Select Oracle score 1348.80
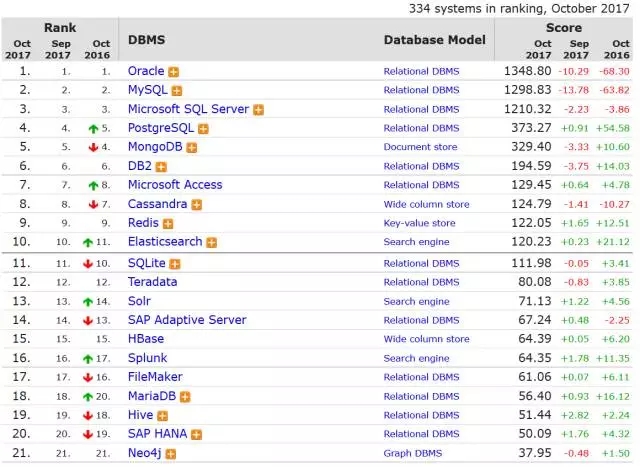640x467 pixels. (x=528, y=71)
